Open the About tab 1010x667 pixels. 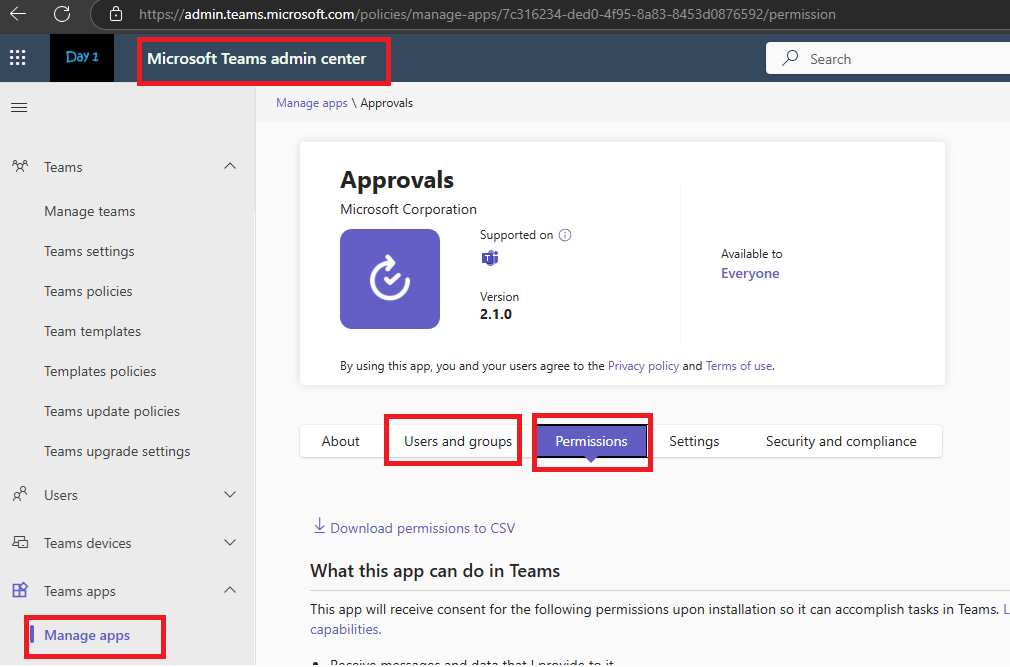coord(340,441)
